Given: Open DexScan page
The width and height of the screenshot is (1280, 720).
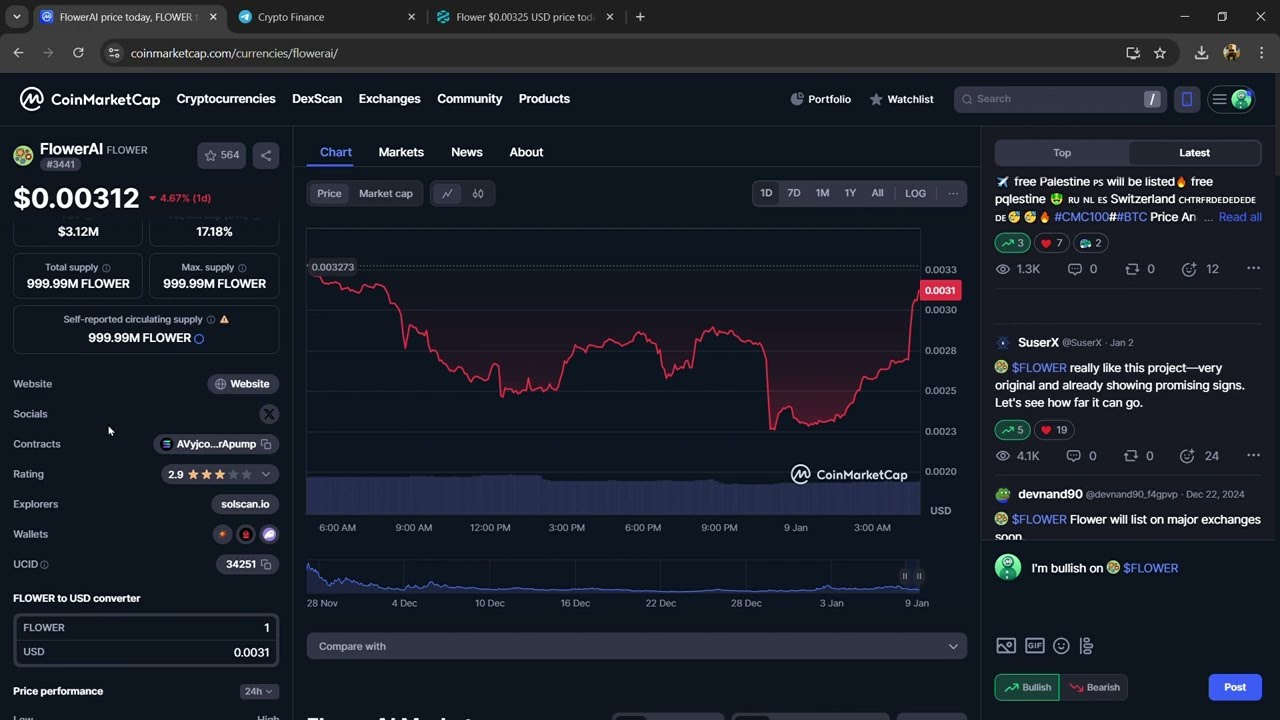Looking at the screenshot, I should pyautogui.click(x=317, y=99).
